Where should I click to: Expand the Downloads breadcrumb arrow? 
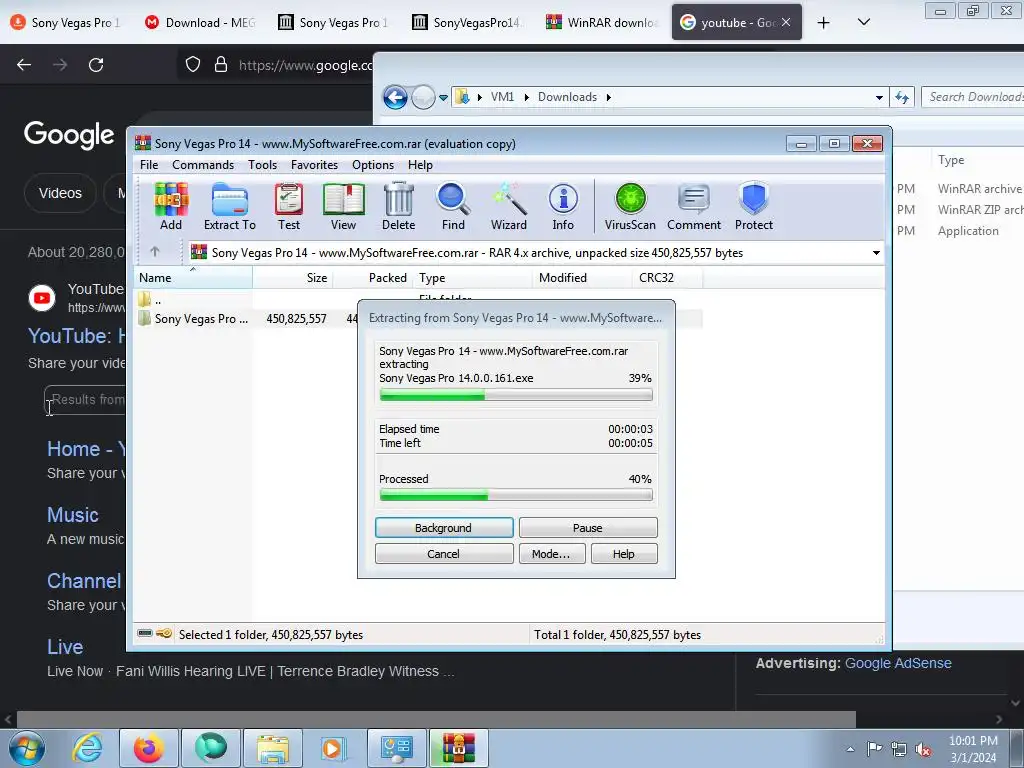click(x=609, y=97)
